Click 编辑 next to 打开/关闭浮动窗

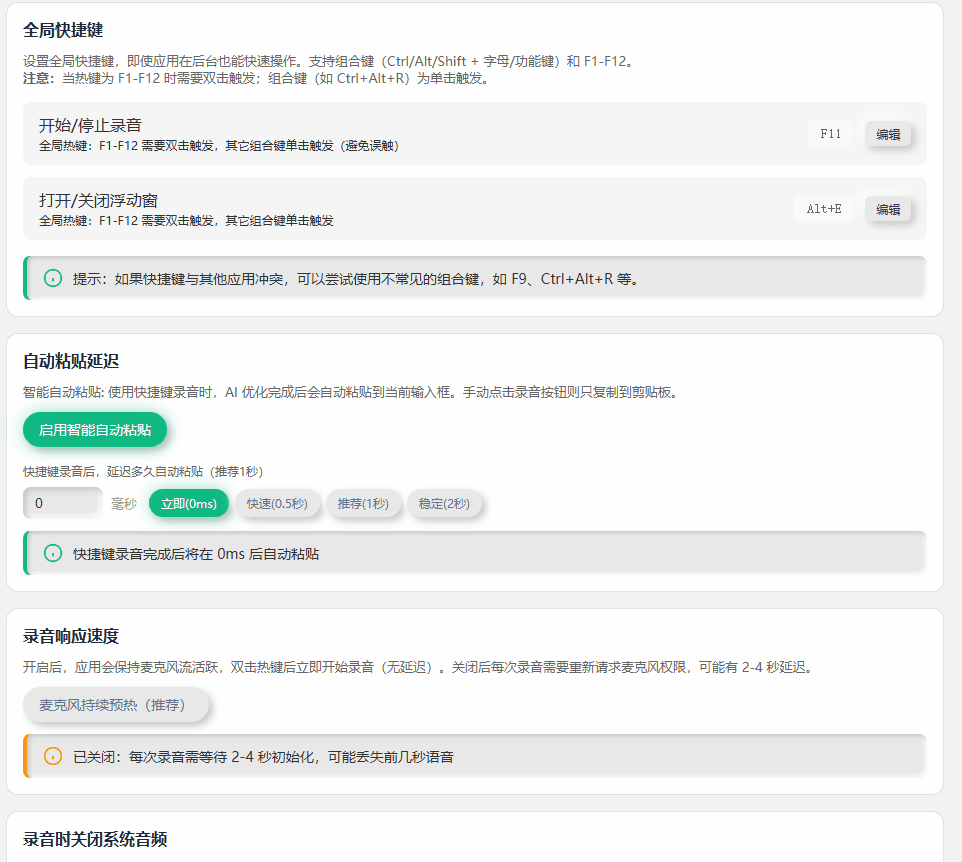pos(888,210)
